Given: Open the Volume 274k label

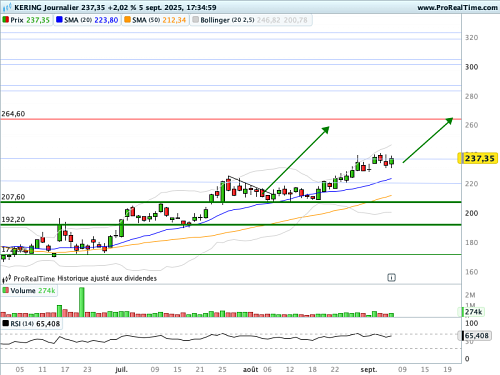Looking at the screenshot, I should [x=29, y=290].
